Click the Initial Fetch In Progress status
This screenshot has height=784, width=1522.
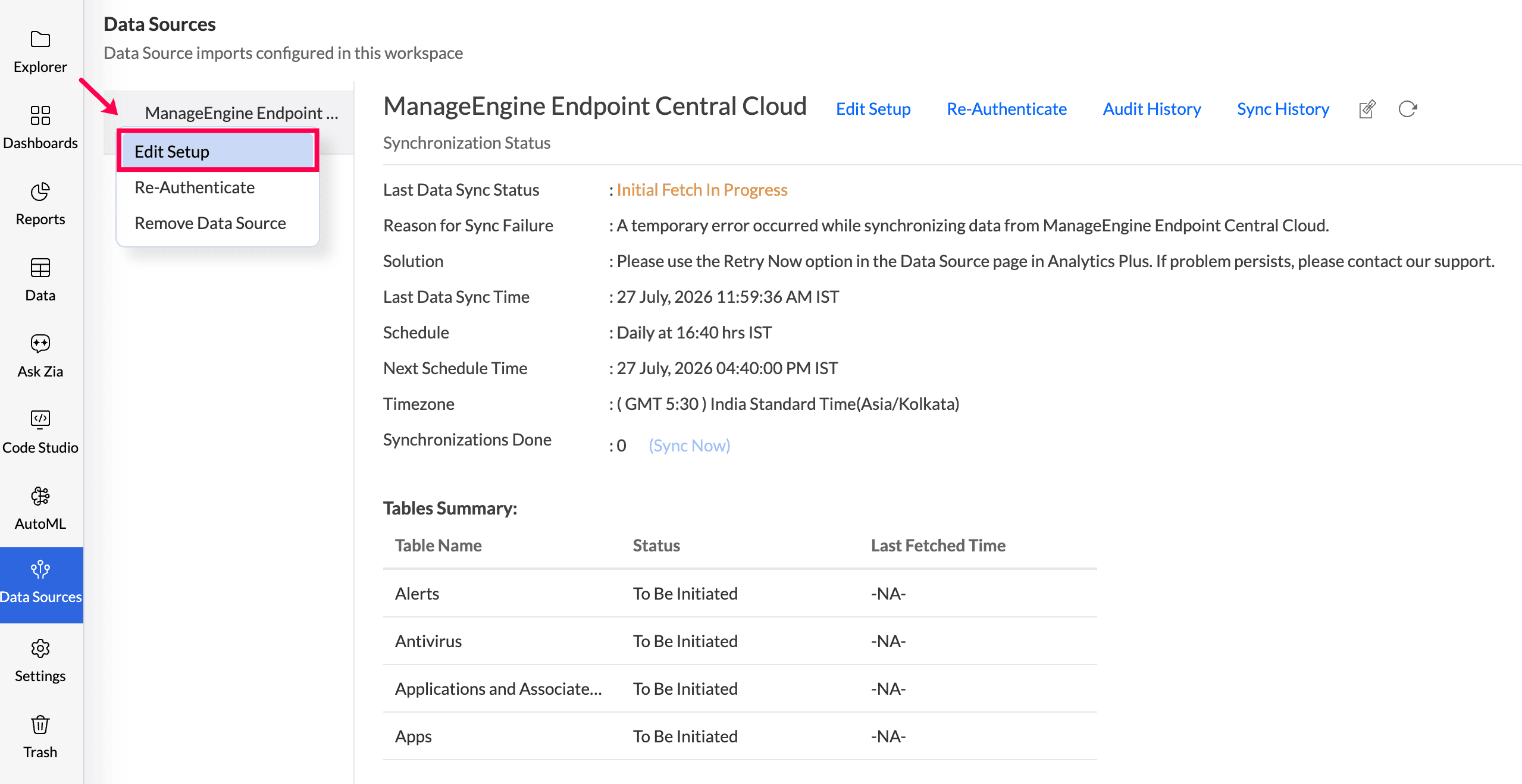click(x=702, y=190)
